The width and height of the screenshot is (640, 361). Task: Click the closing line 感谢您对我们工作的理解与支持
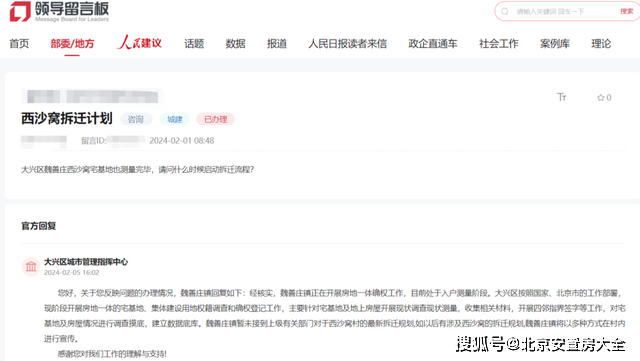point(112,354)
